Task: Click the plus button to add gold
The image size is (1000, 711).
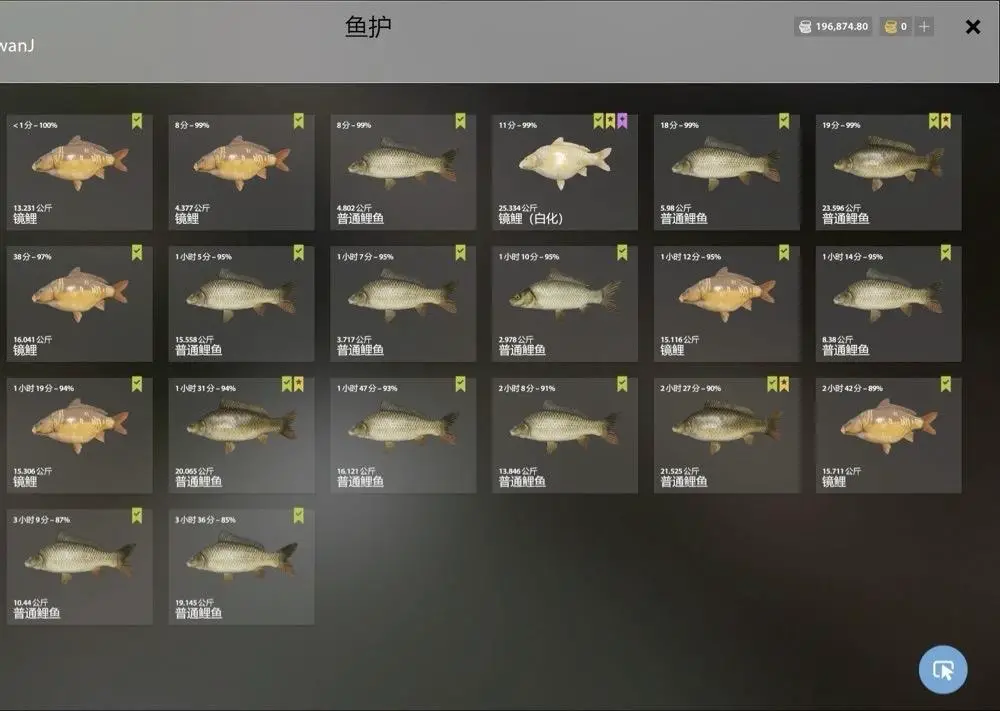Action: 924,27
